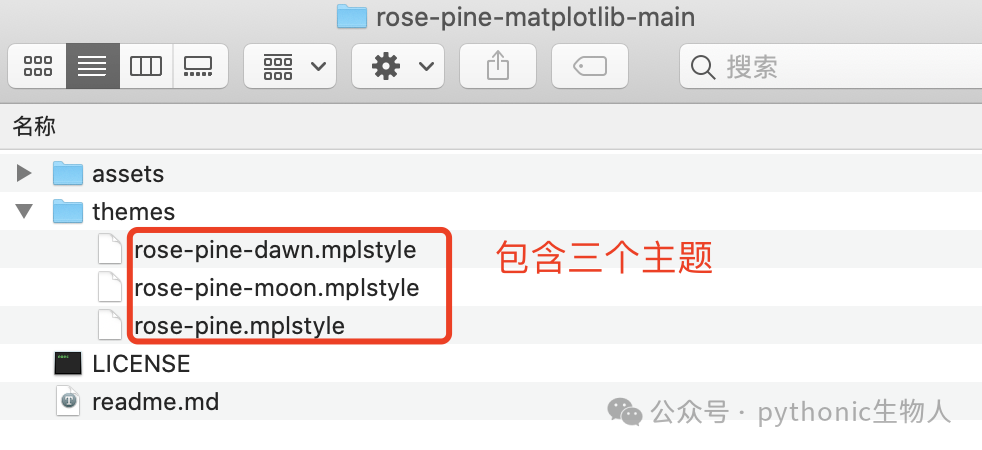Click the 搜索 search field
The height and width of the screenshot is (450, 982).
coord(831,66)
